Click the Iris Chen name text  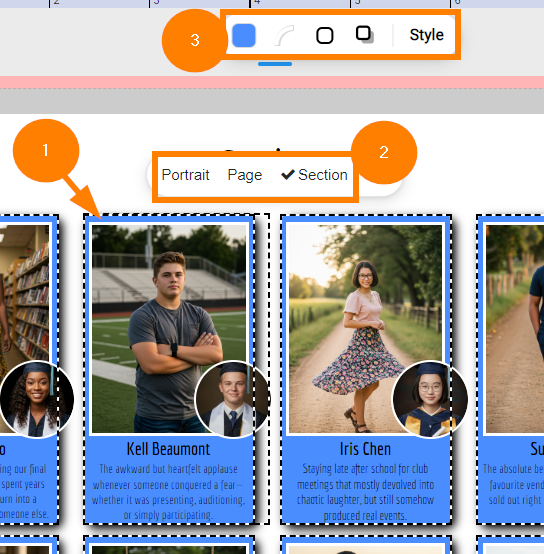click(365, 449)
